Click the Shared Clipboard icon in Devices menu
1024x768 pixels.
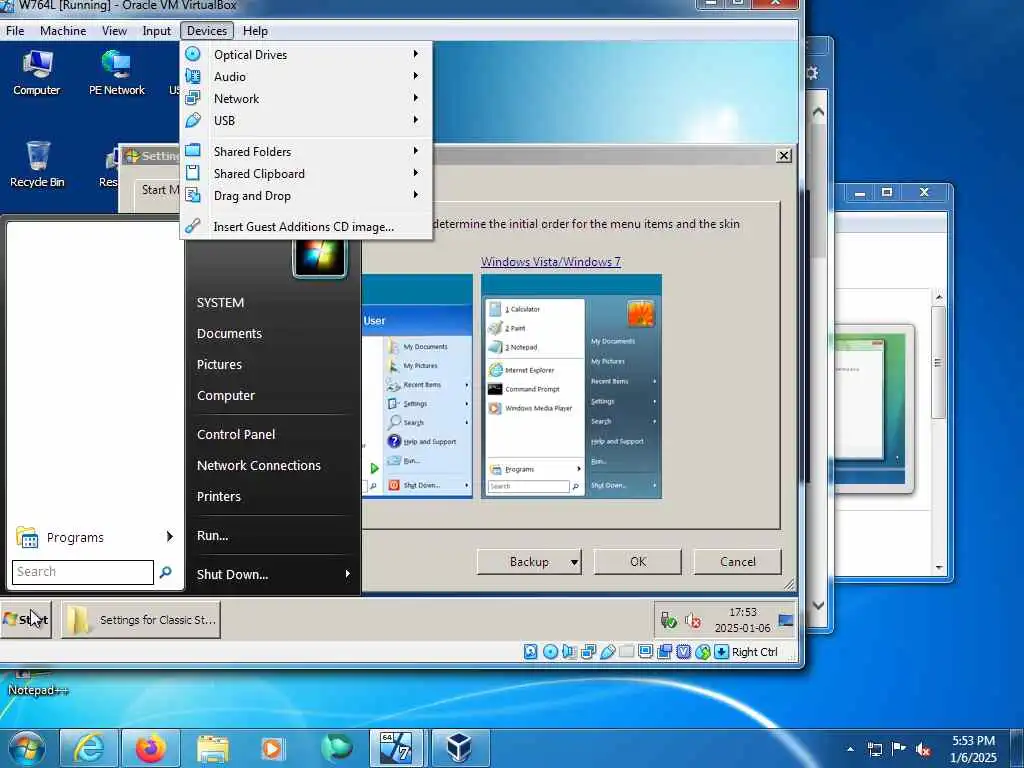(x=193, y=173)
